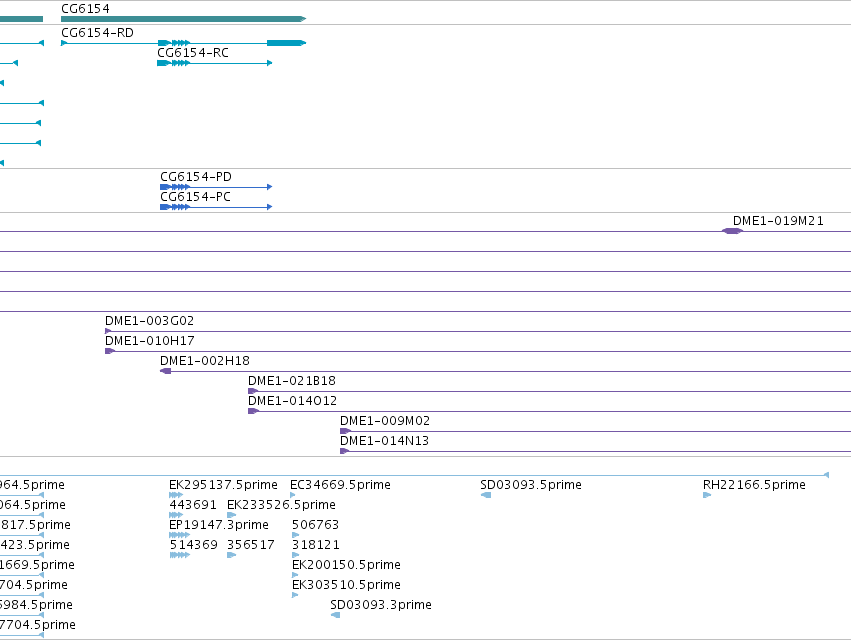The height and width of the screenshot is (640, 851).
Task: Click the DME1-019M21 clone marker
Action: click(732, 231)
